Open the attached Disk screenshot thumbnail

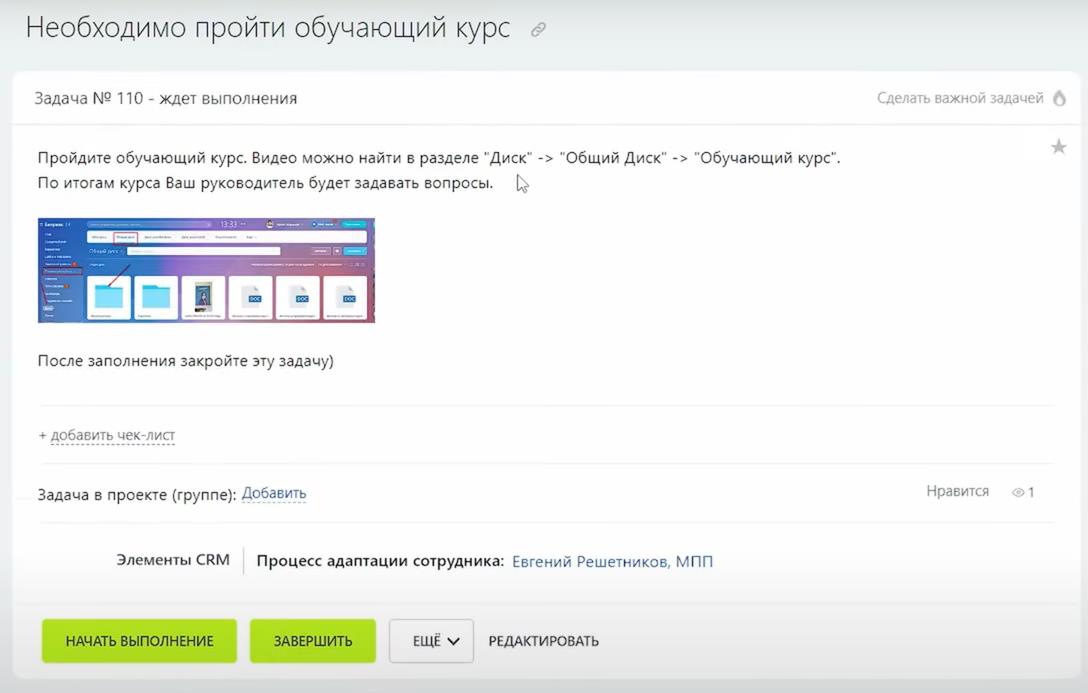(x=206, y=270)
